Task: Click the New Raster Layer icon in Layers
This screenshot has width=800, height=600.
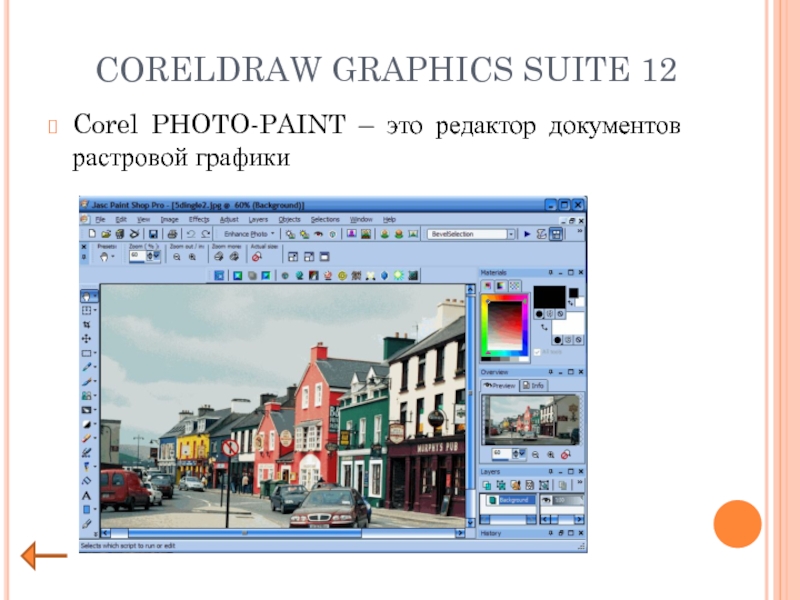Action: coord(487,485)
